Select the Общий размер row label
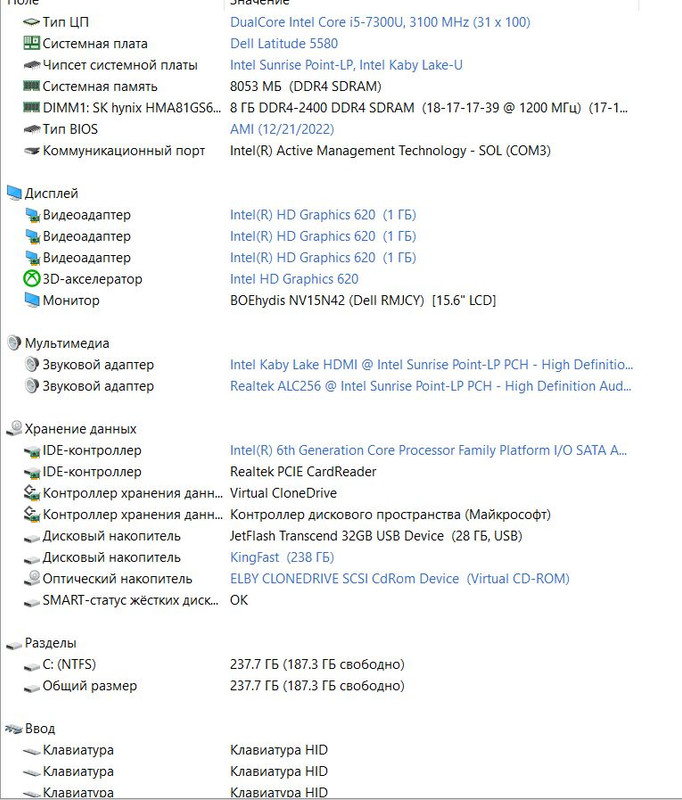 click(90, 686)
